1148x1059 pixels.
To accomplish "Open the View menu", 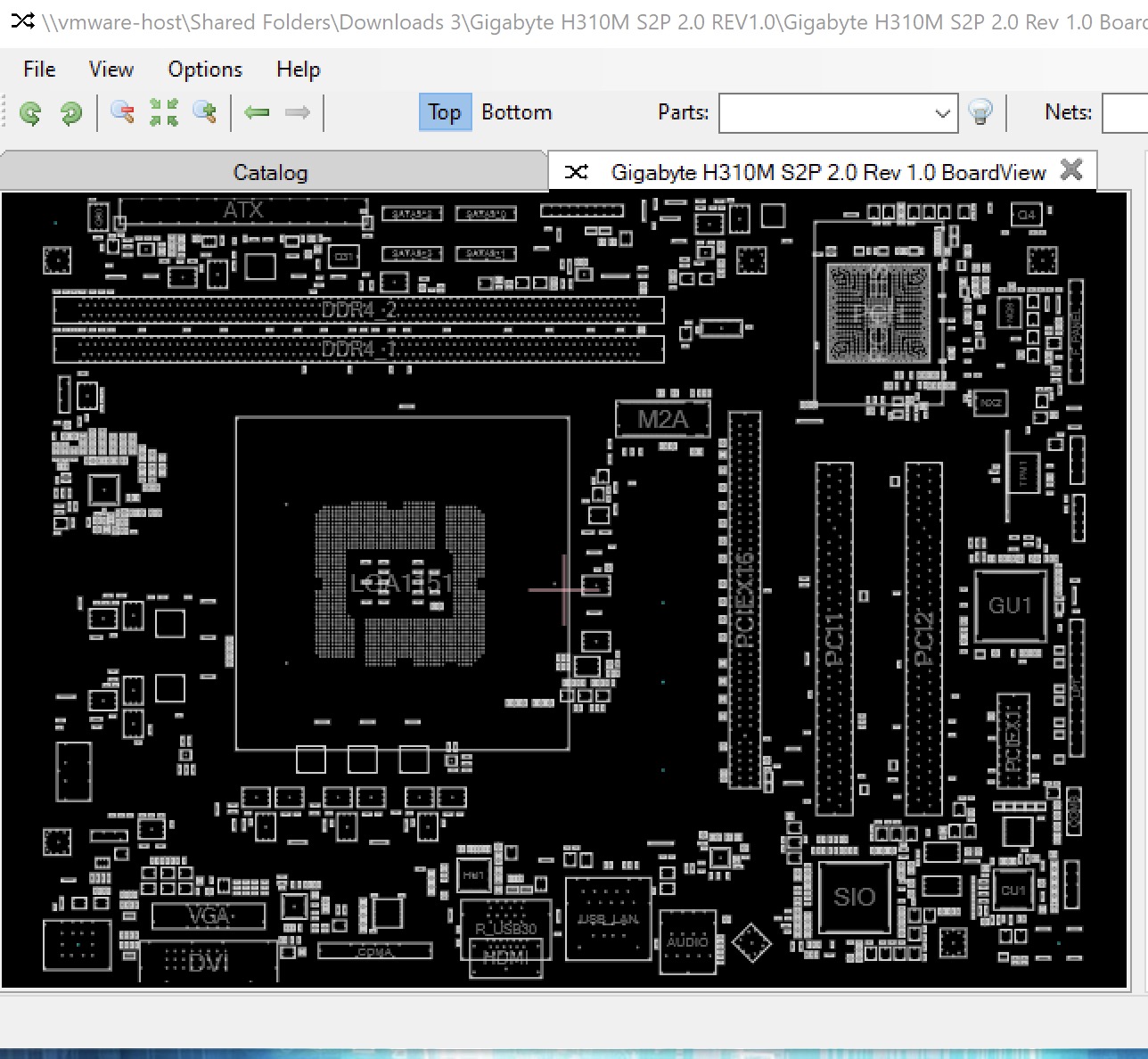I will pyautogui.click(x=110, y=69).
